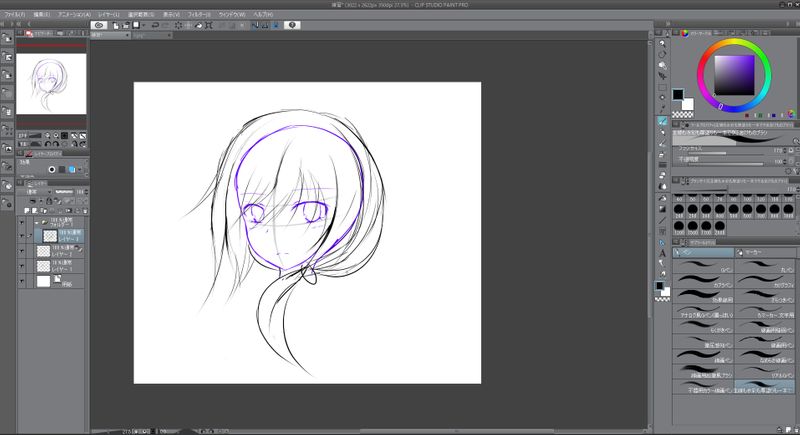The width and height of the screenshot is (800, 435).
Task: Select the eyedropper tool
Action: point(662,108)
